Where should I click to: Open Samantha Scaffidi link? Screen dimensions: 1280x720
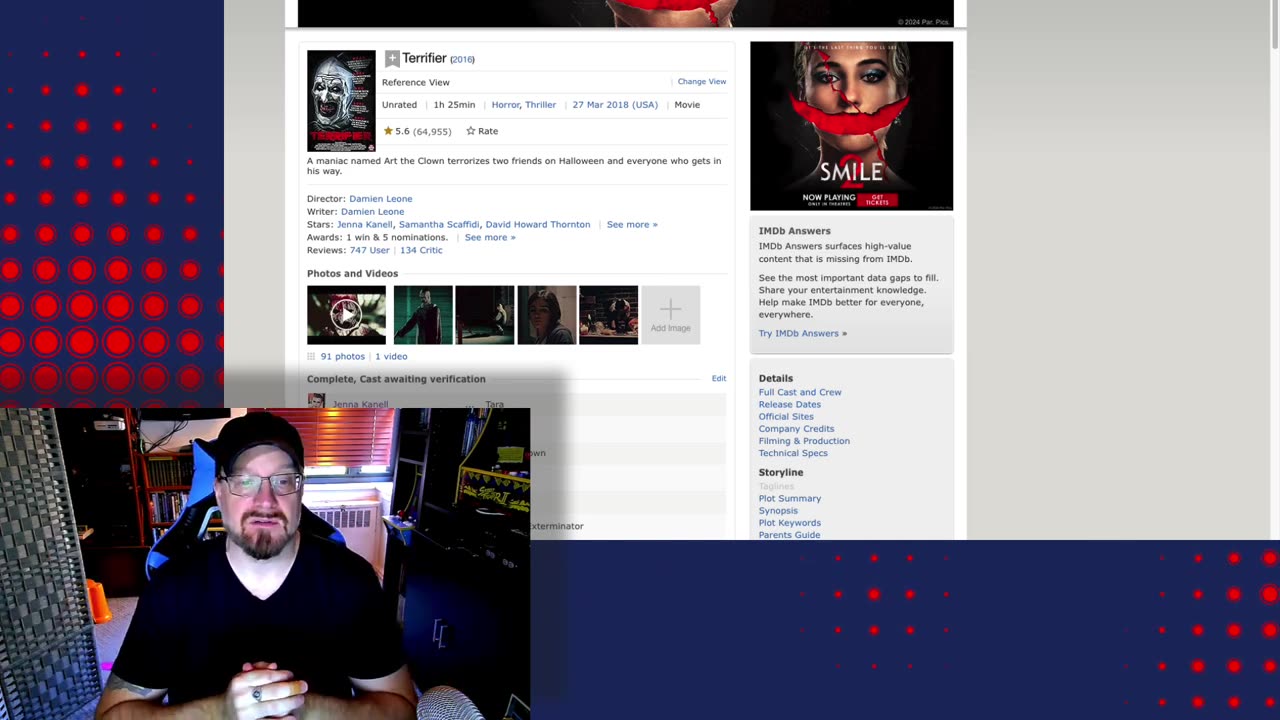pos(439,225)
